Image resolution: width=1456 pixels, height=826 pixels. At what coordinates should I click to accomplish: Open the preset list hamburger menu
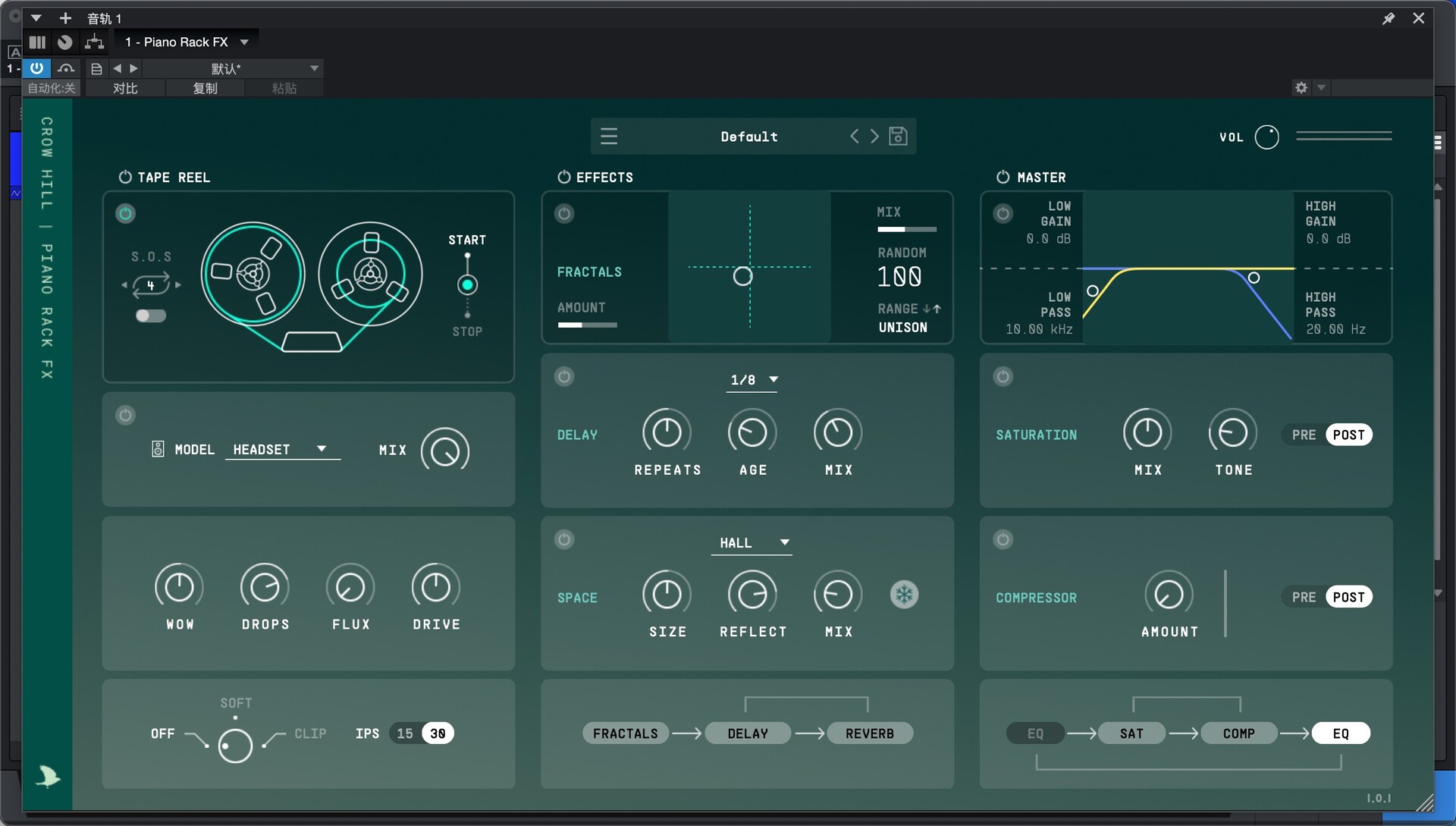pyautogui.click(x=609, y=137)
